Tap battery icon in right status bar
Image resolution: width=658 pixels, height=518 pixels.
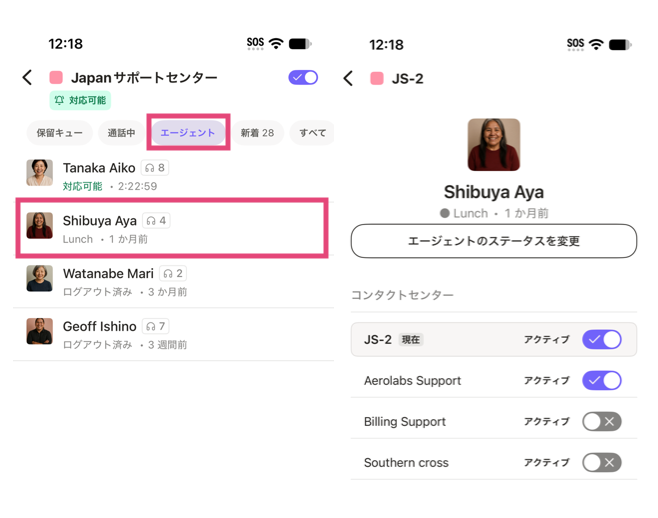click(x=620, y=44)
